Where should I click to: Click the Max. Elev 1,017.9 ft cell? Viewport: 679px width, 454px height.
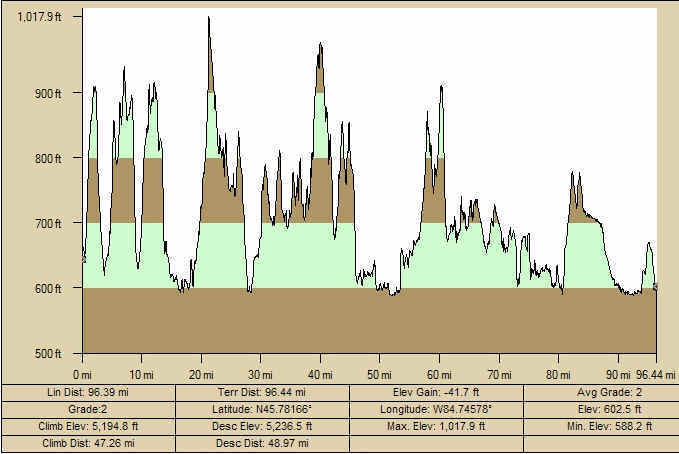tap(435, 425)
